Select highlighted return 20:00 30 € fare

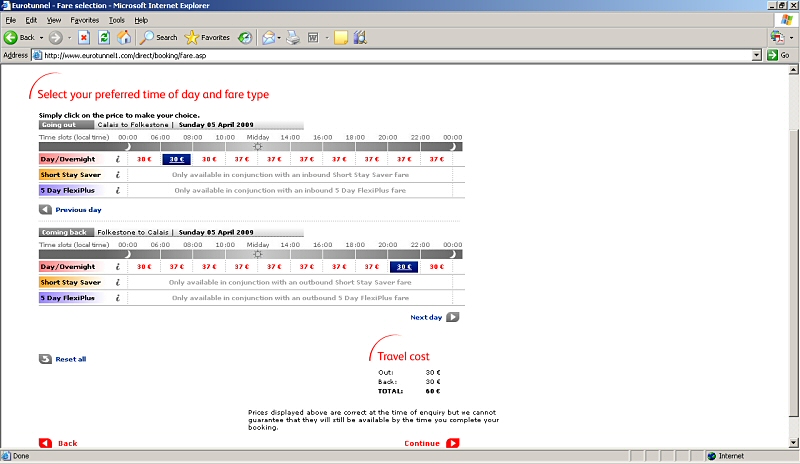[x=404, y=266]
